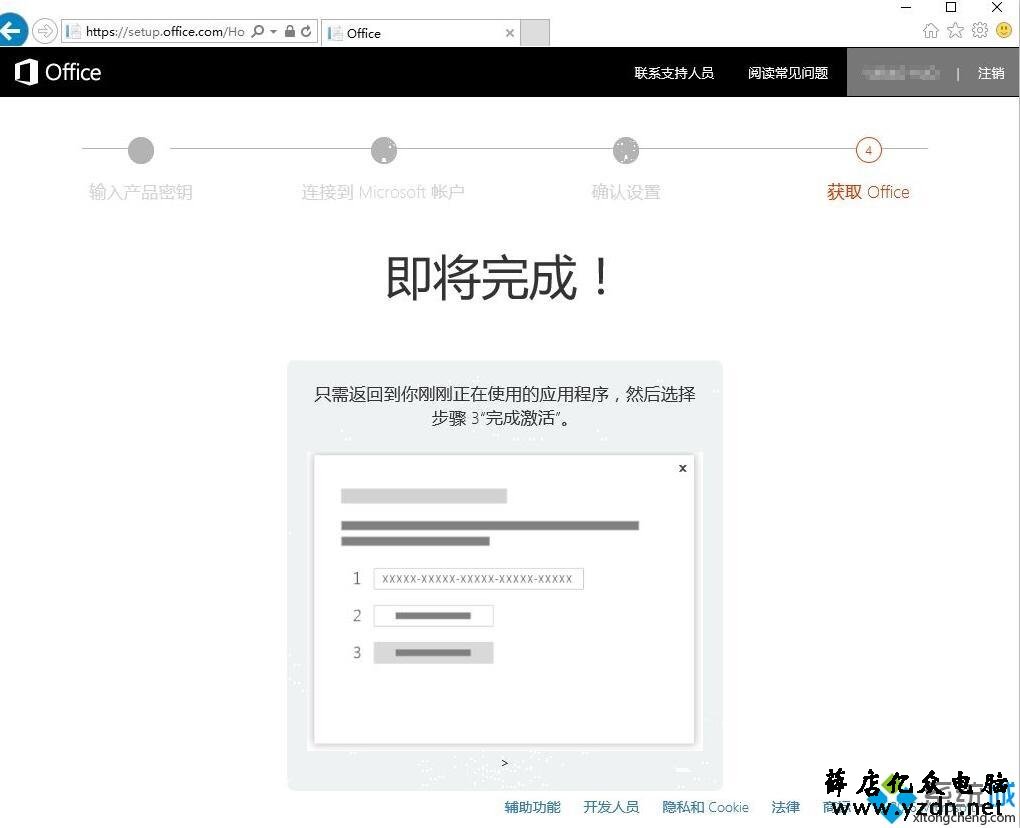Screen dimensions: 1020x828
Task: Open the 开发人员 footer link
Action: coord(611,807)
